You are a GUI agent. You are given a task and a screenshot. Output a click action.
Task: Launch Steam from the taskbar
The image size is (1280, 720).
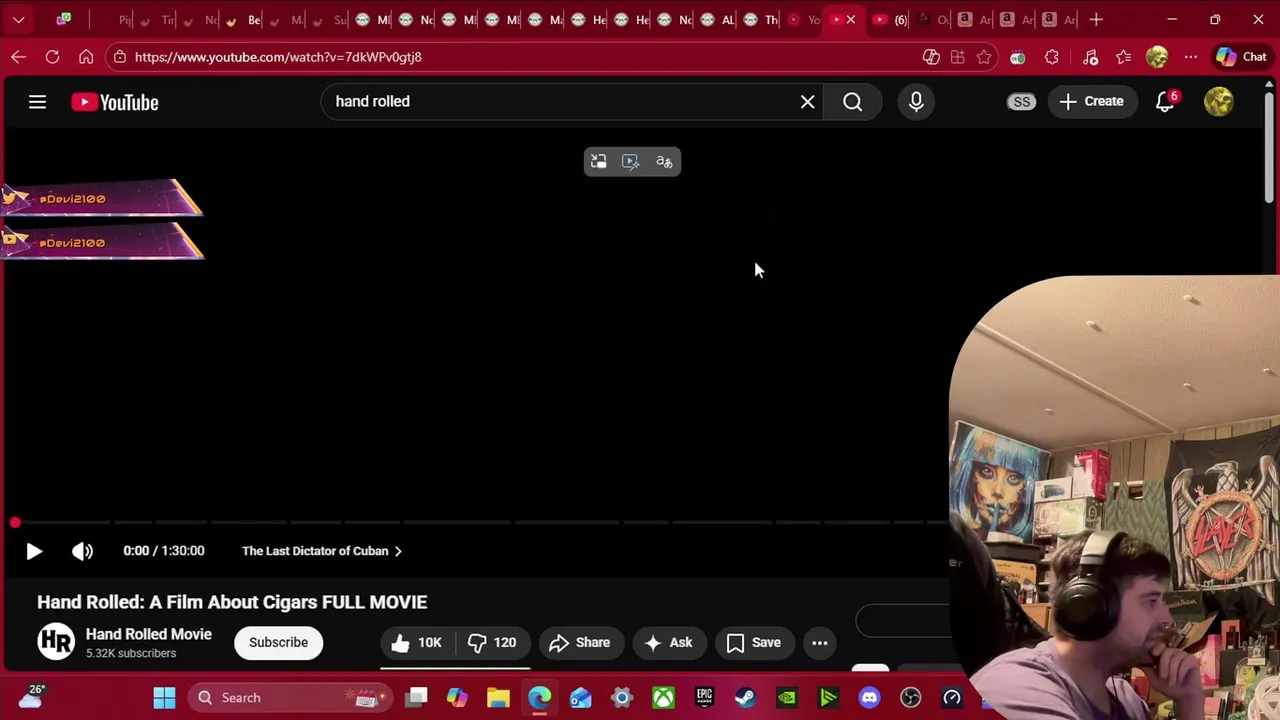pyautogui.click(x=745, y=697)
